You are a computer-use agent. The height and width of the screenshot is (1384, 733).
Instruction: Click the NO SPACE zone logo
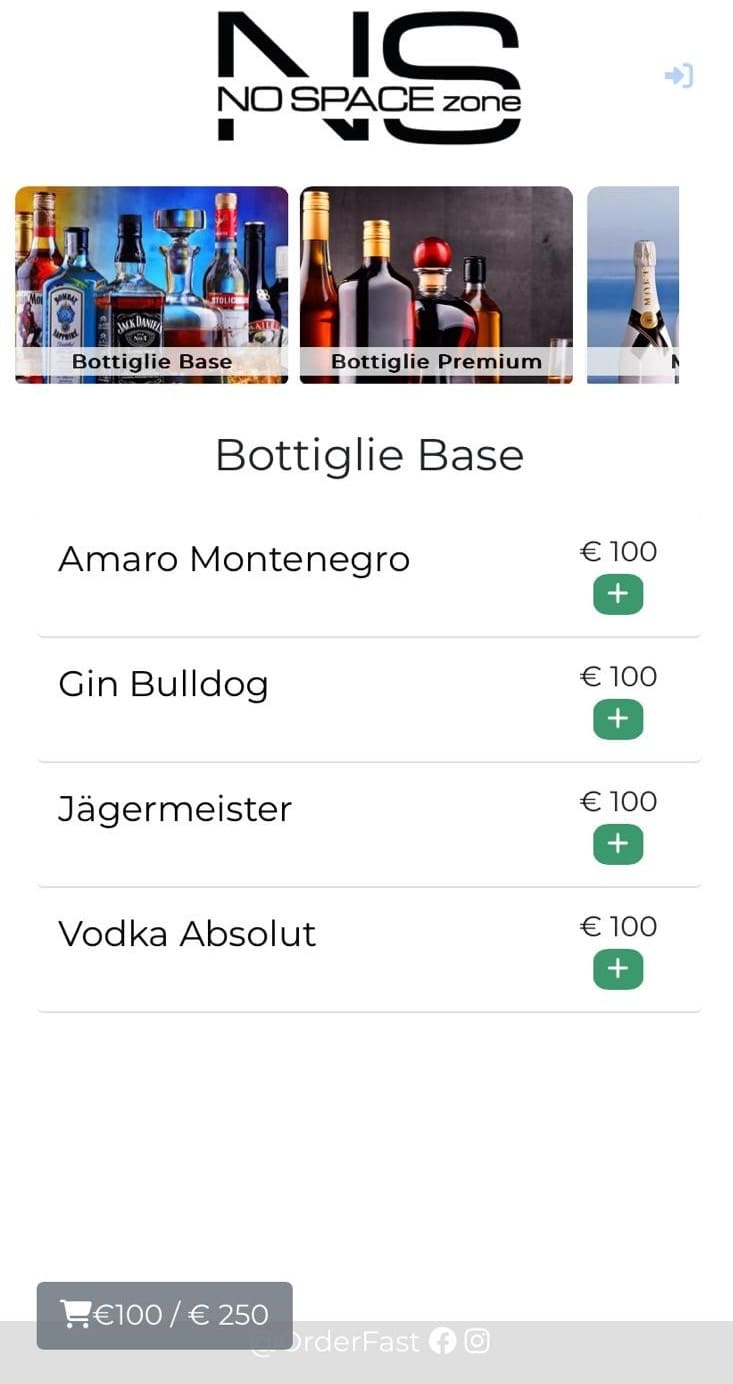369,76
